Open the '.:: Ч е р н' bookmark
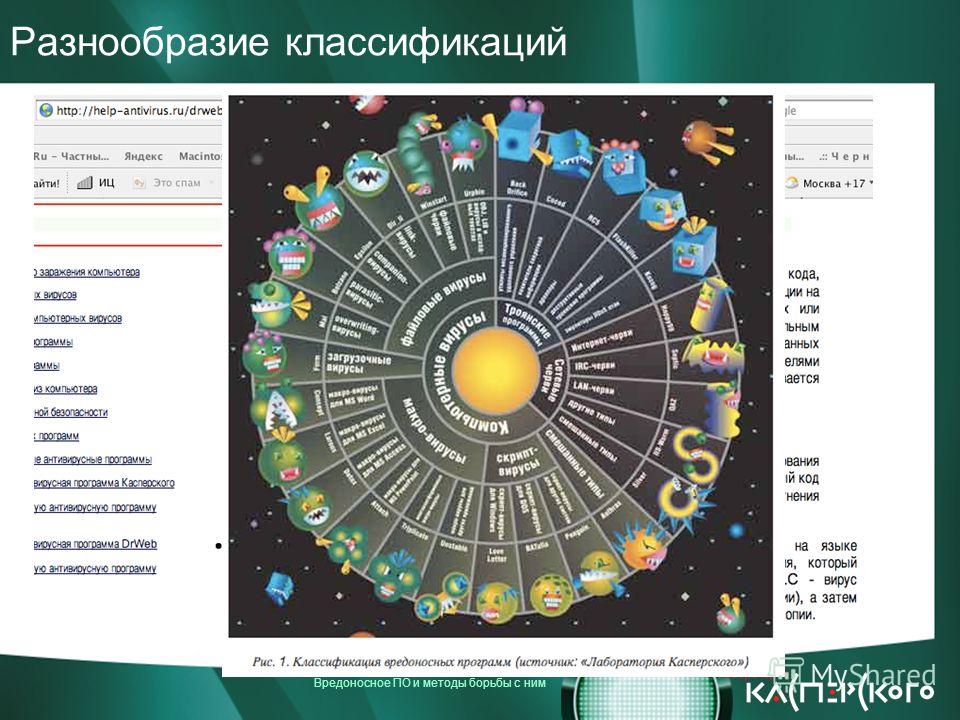 (844, 156)
